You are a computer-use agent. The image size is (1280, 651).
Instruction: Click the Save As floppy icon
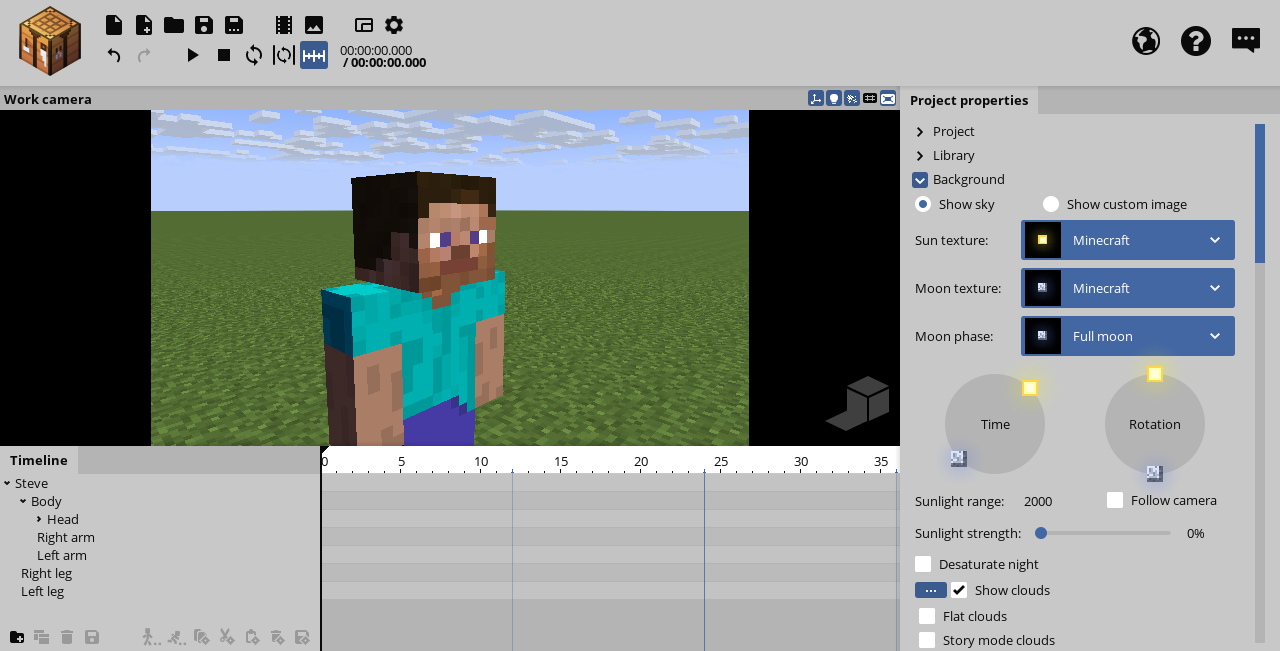click(234, 25)
